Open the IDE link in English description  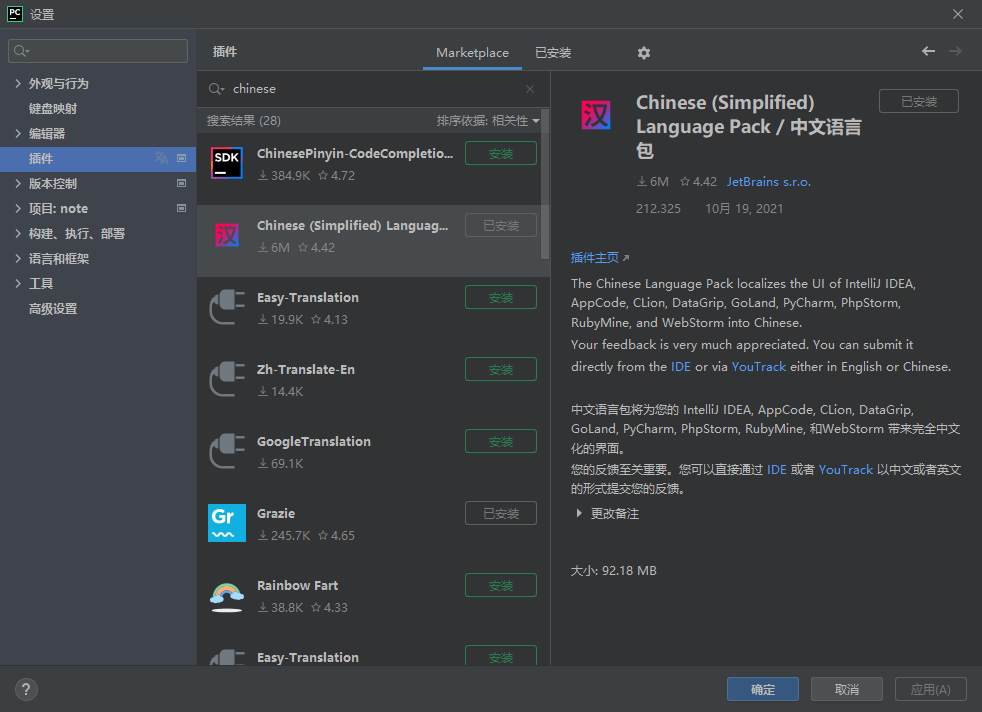click(680, 366)
